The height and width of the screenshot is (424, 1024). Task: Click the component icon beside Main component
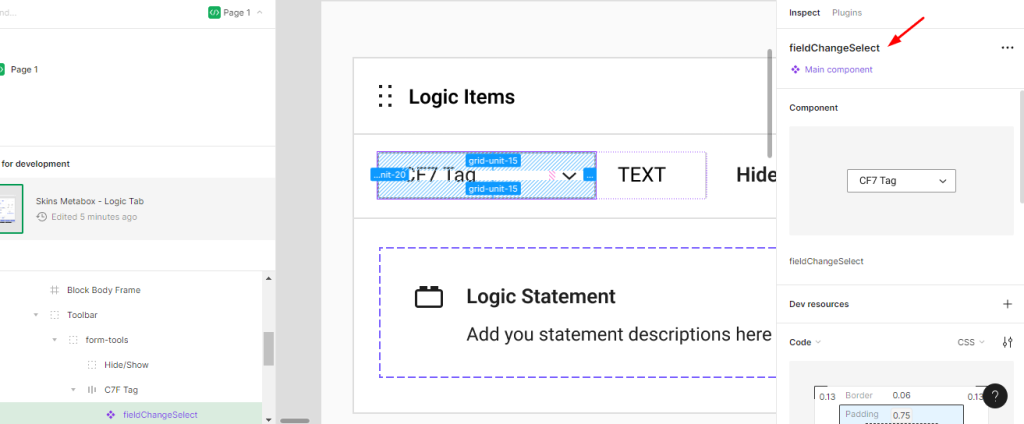click(795, 70)
